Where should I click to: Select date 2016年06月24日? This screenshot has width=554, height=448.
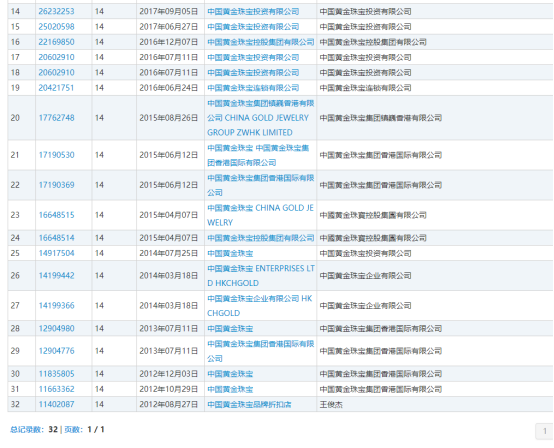point(169,88)
